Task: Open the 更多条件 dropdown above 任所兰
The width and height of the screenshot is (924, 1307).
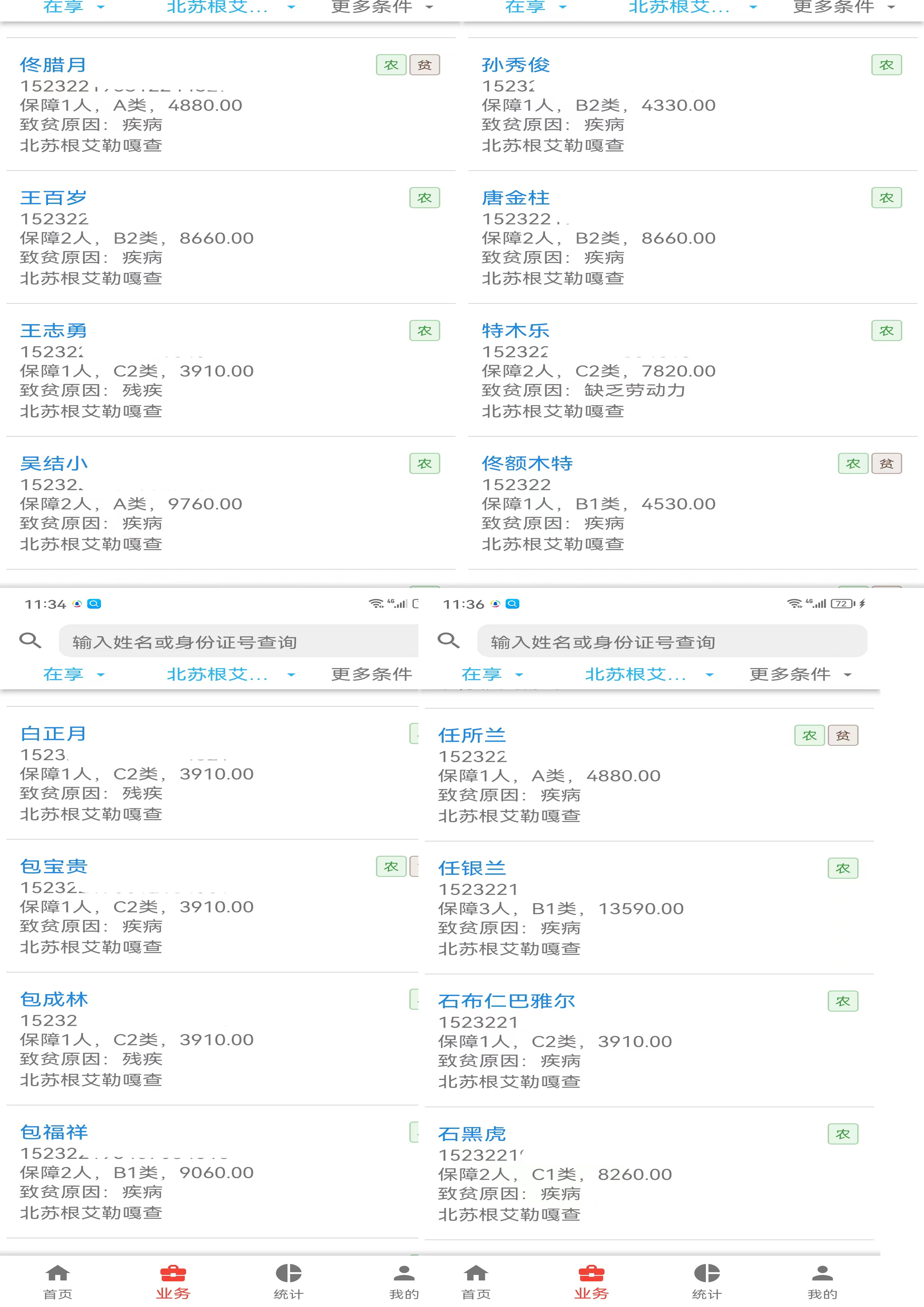Action: (800, 675)
